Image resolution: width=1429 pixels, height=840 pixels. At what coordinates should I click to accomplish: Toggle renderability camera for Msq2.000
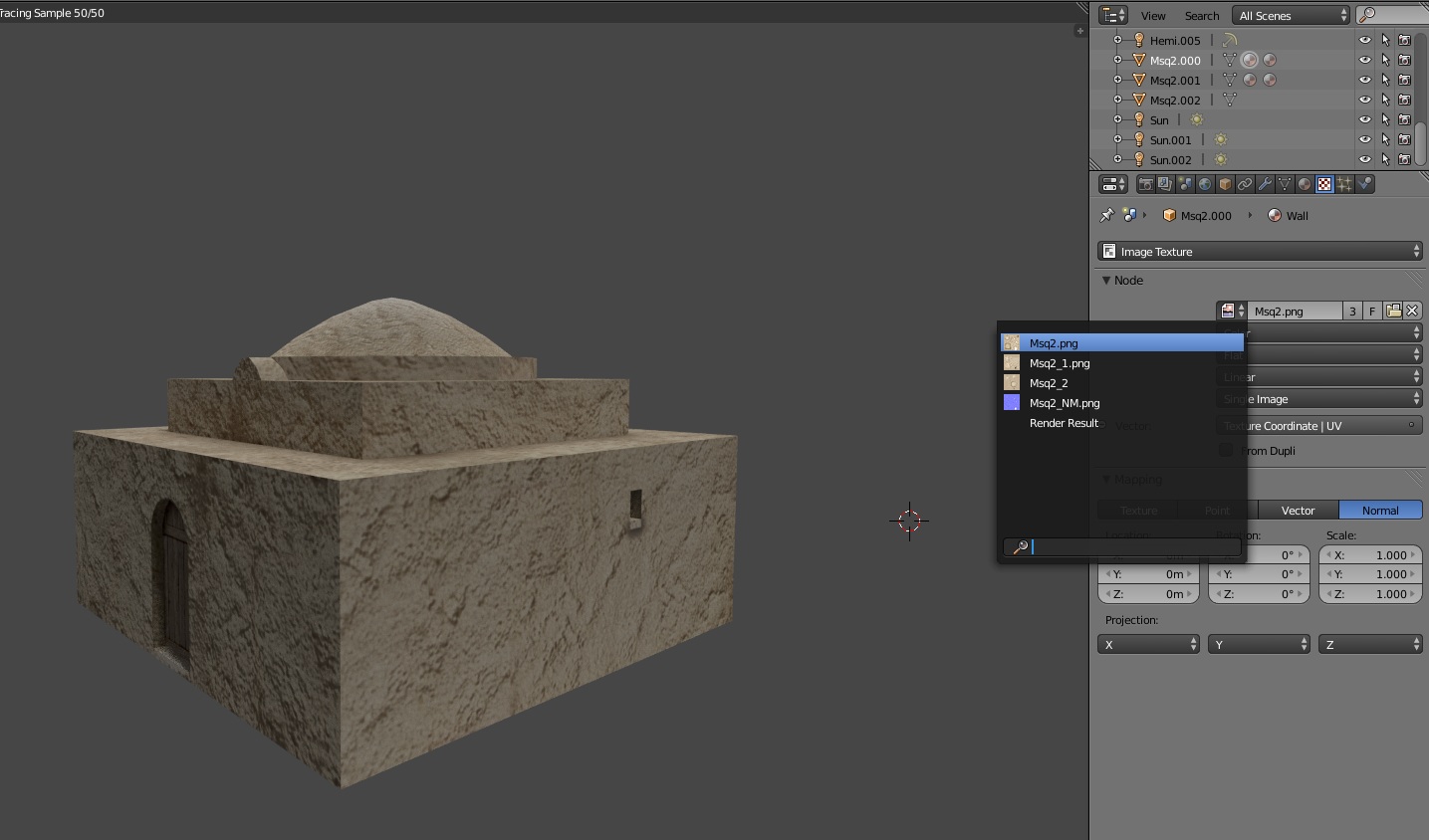tap(1405, 60)
